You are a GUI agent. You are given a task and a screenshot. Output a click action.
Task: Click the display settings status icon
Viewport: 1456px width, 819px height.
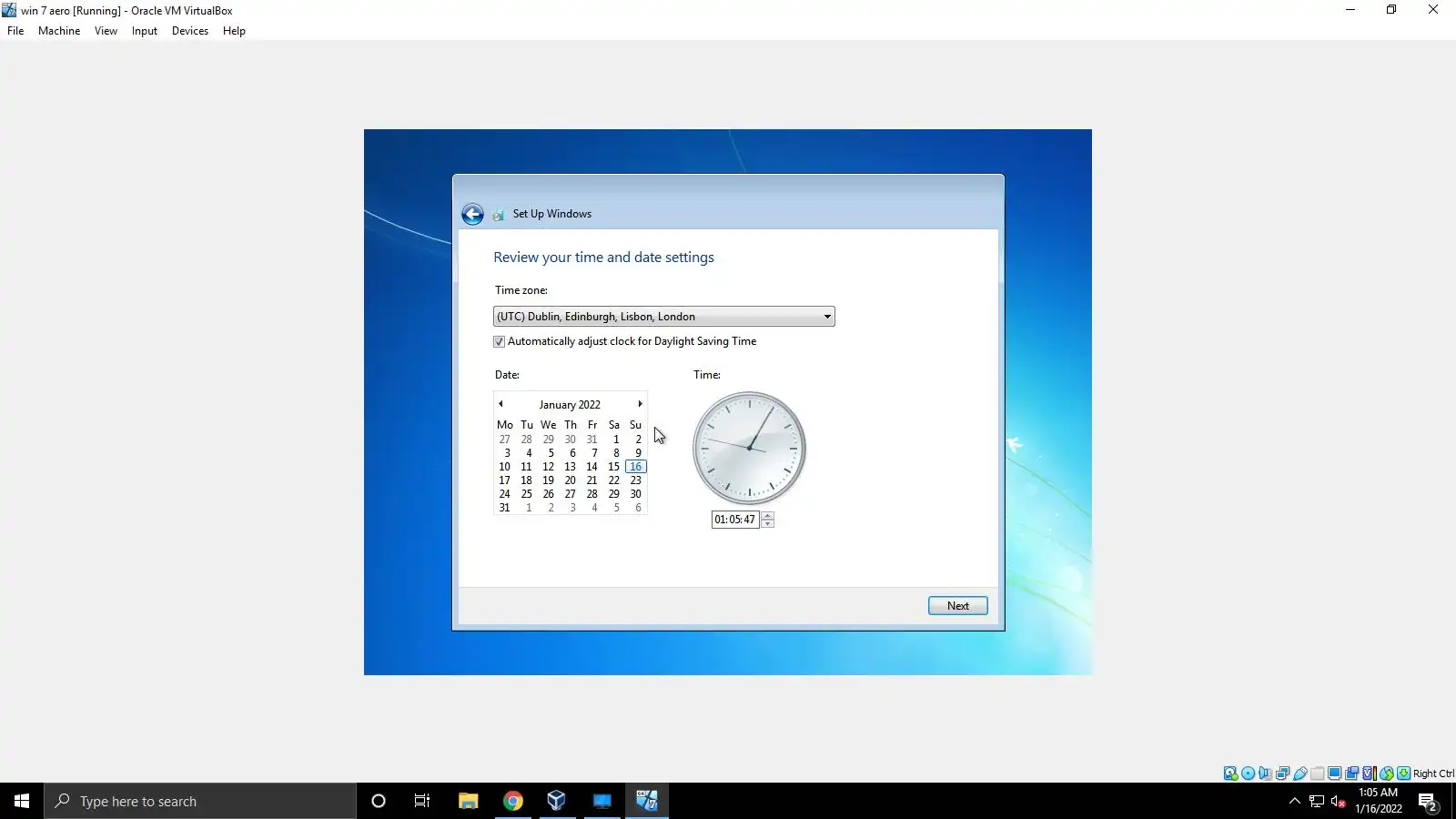[1335, 773]
